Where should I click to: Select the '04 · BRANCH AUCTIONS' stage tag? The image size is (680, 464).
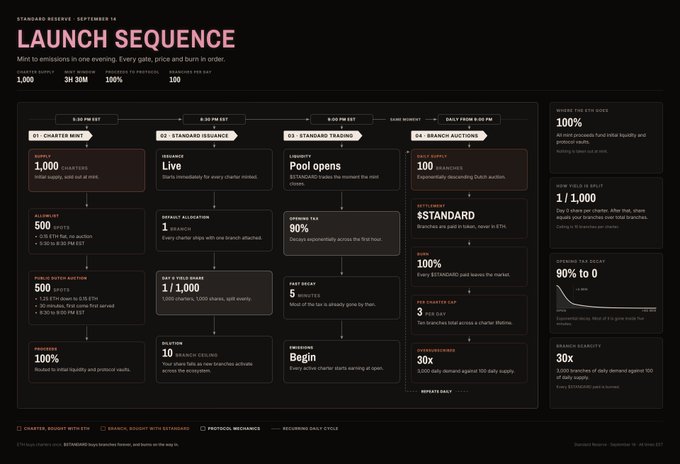pos(449,136)
